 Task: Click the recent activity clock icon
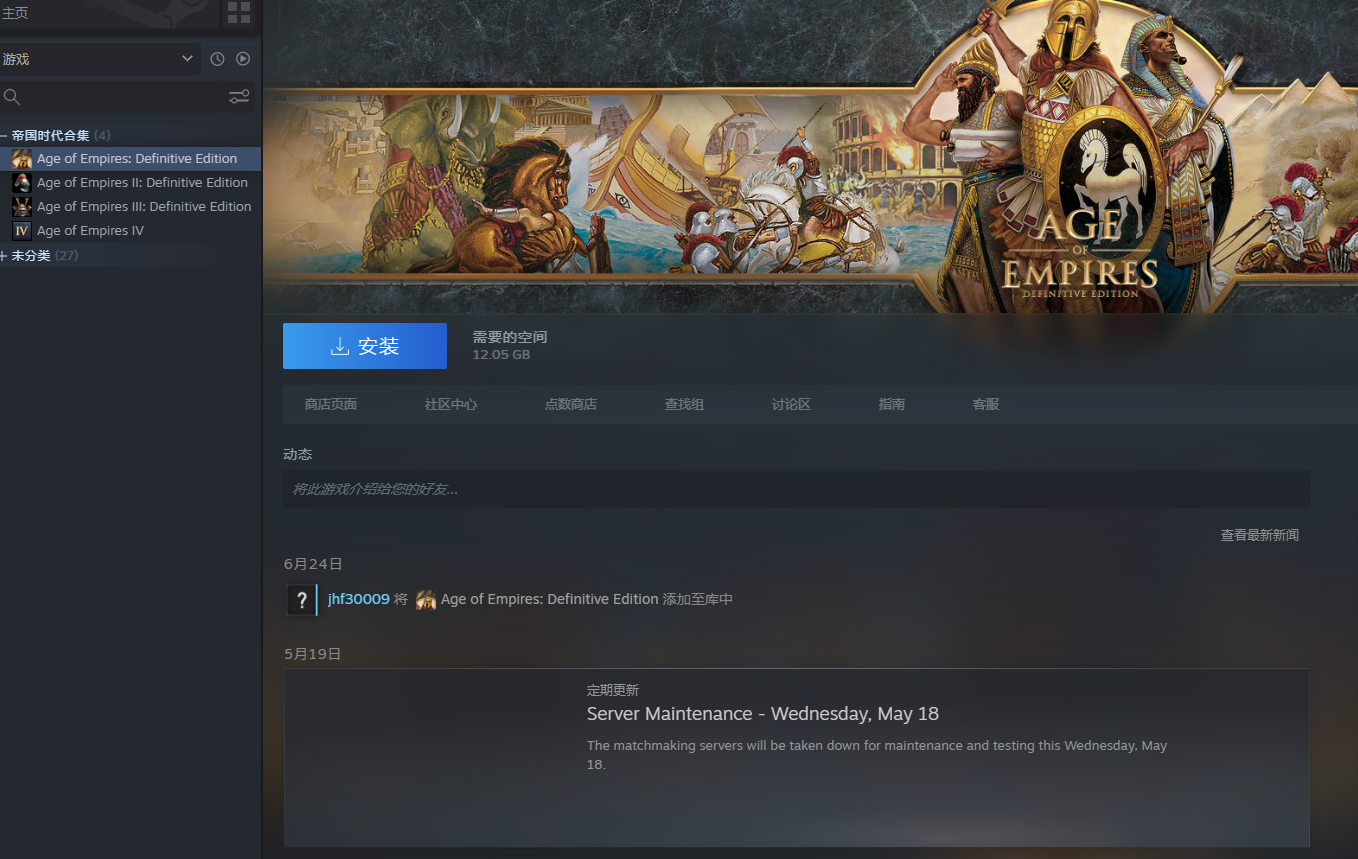pos(217,59)
